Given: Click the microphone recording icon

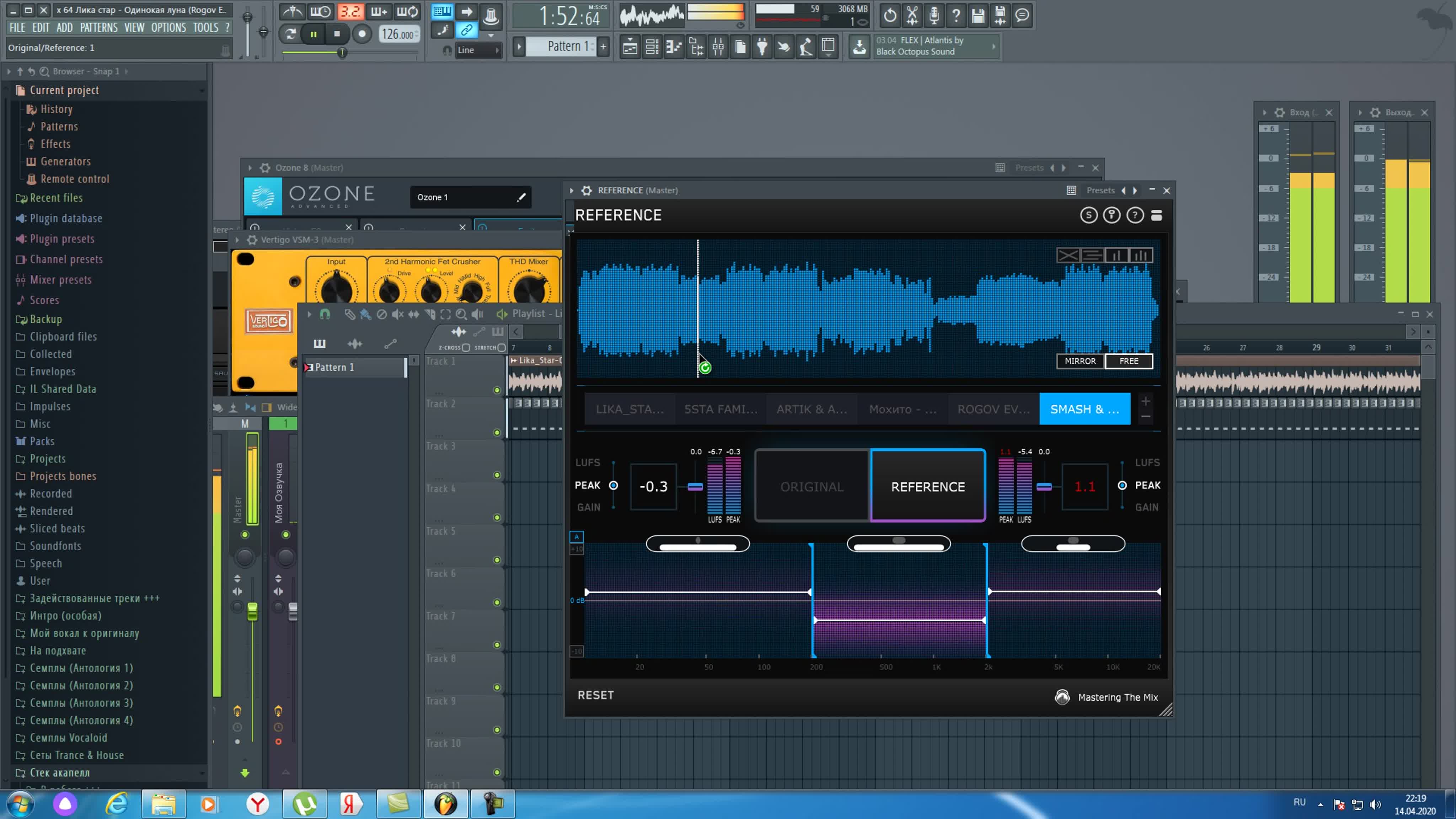Looking at the screenshot, I should click(934, 15).
